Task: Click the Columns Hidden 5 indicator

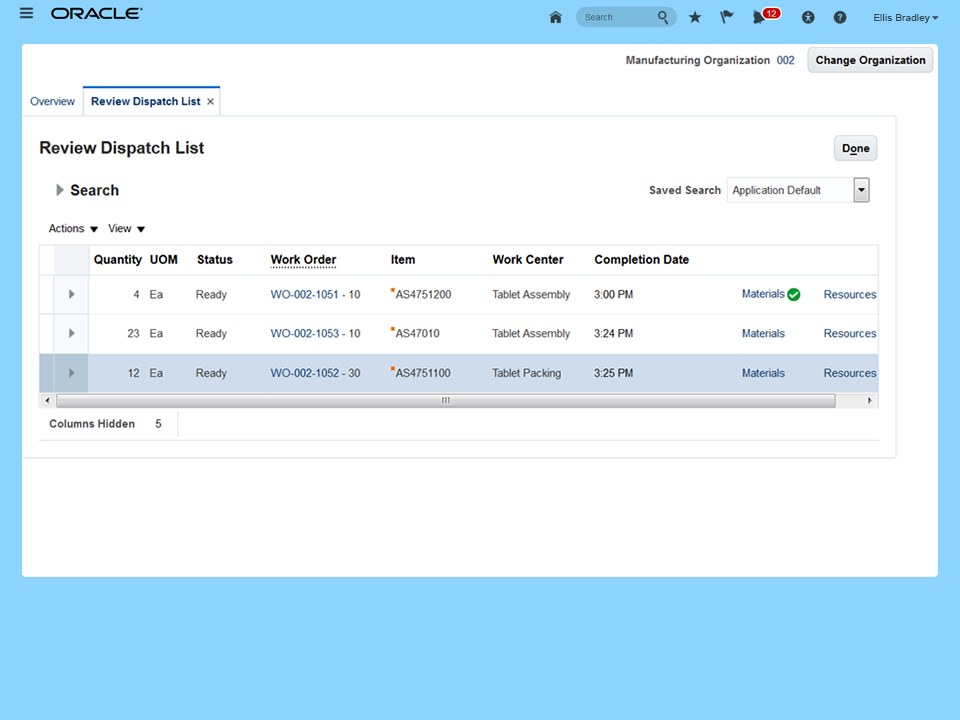Action: (105, 424)
